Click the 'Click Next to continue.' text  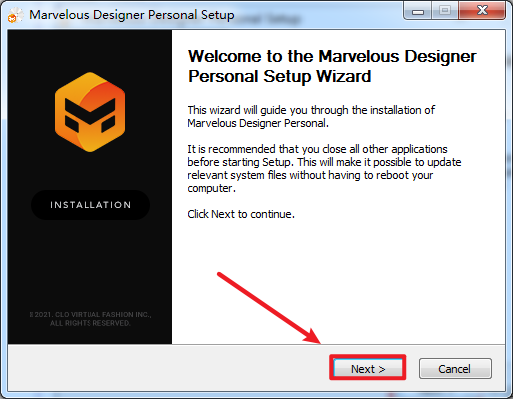point(241,214)
